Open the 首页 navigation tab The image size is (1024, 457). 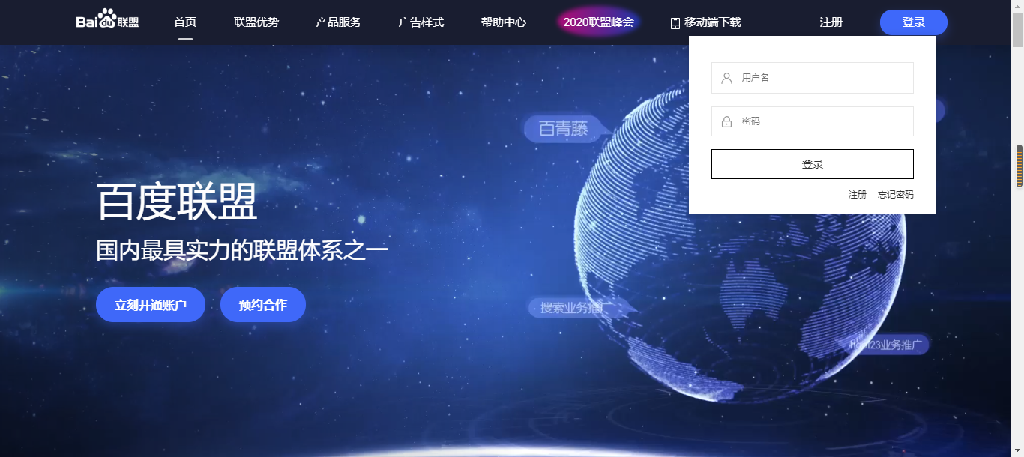185,22
